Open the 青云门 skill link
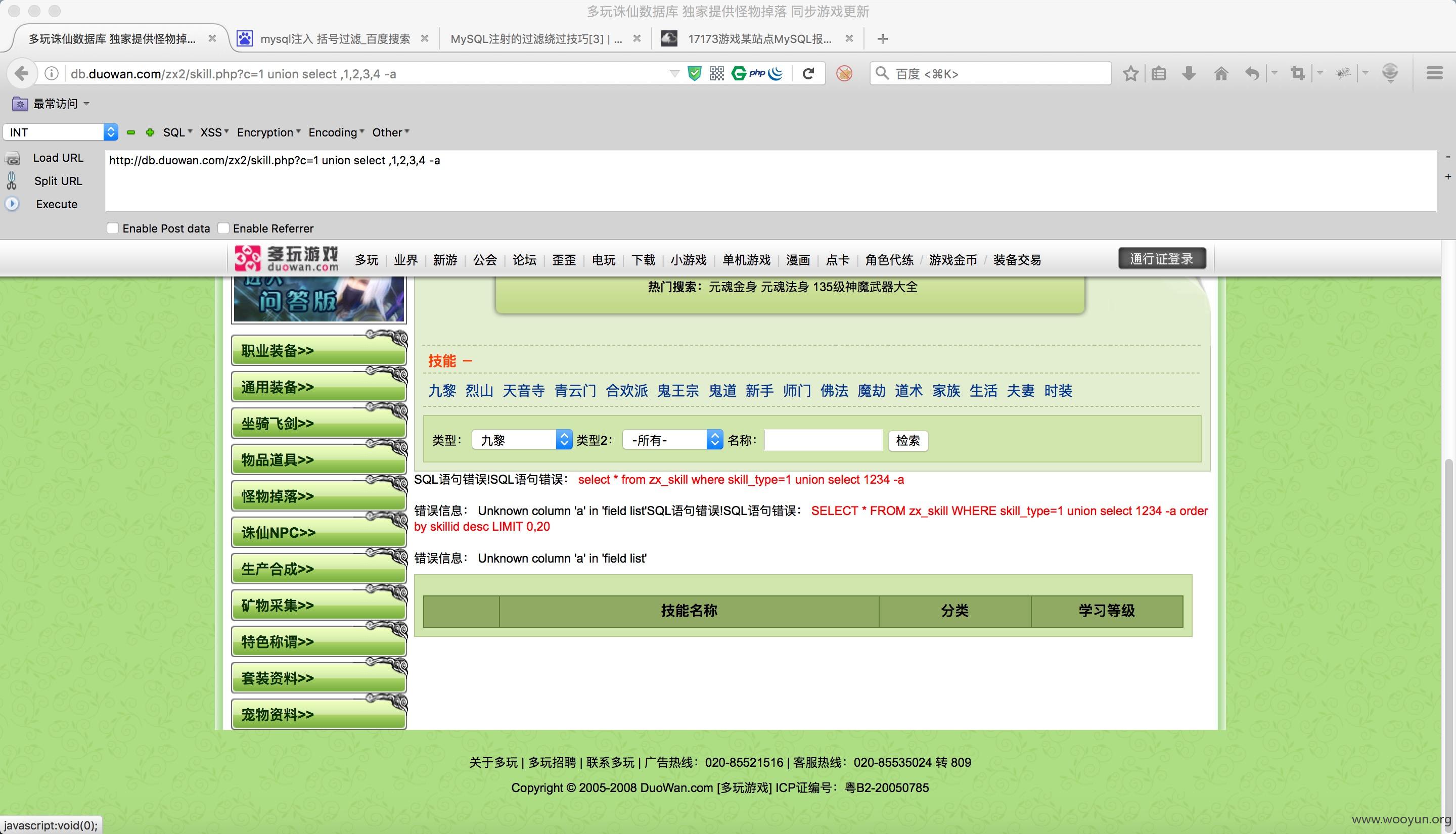1456x834 pixels. click(575, 391)
